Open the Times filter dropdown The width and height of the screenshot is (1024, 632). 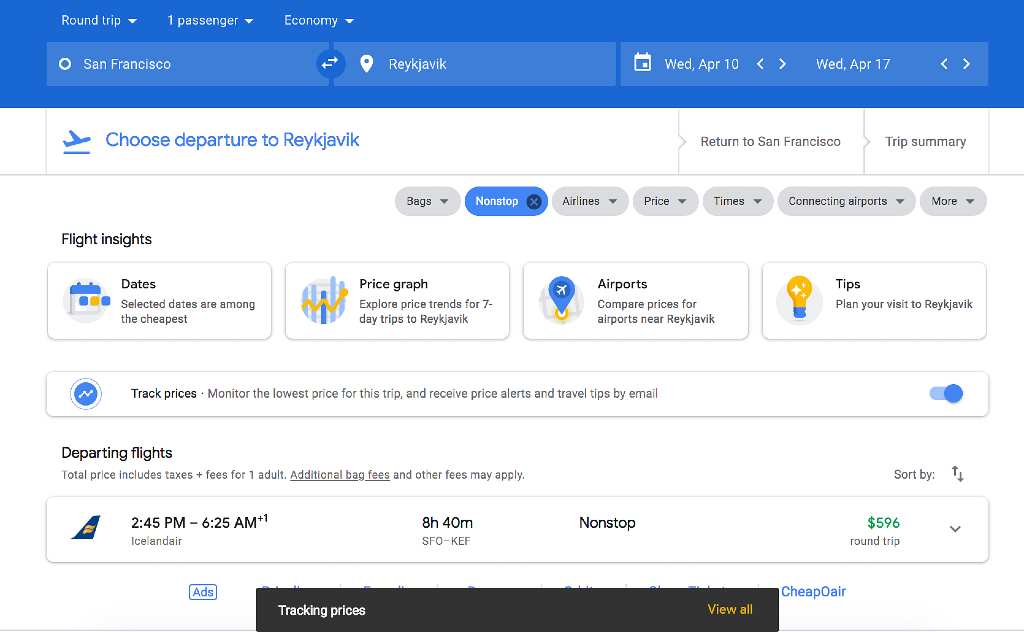[x=738, y=201]
